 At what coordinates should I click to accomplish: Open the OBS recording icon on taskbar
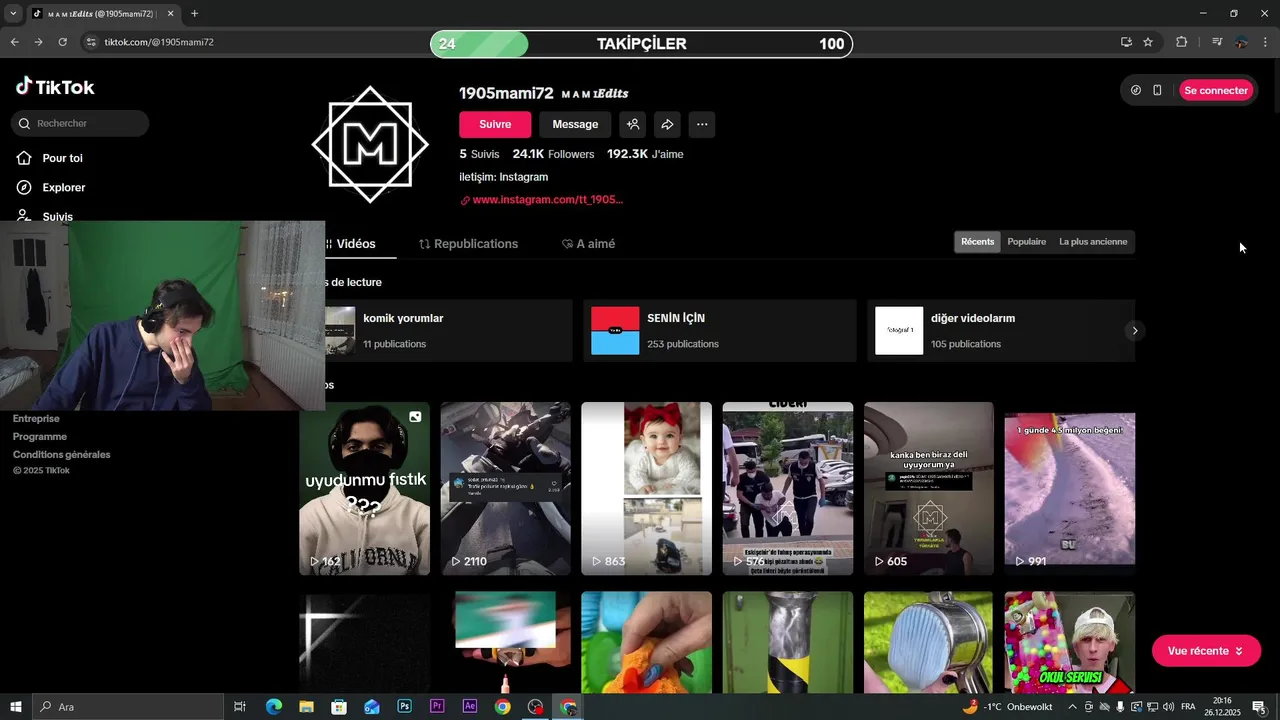coord(535,707)
